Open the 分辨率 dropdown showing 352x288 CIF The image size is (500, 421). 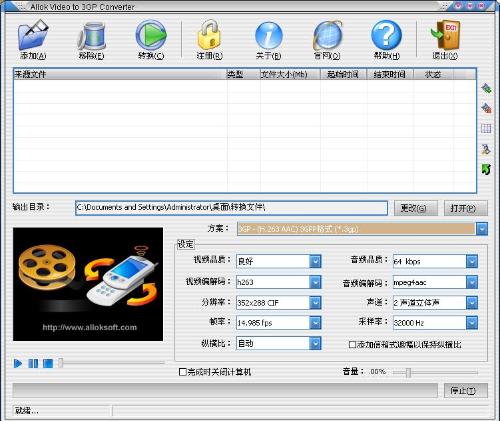point(315,303)
